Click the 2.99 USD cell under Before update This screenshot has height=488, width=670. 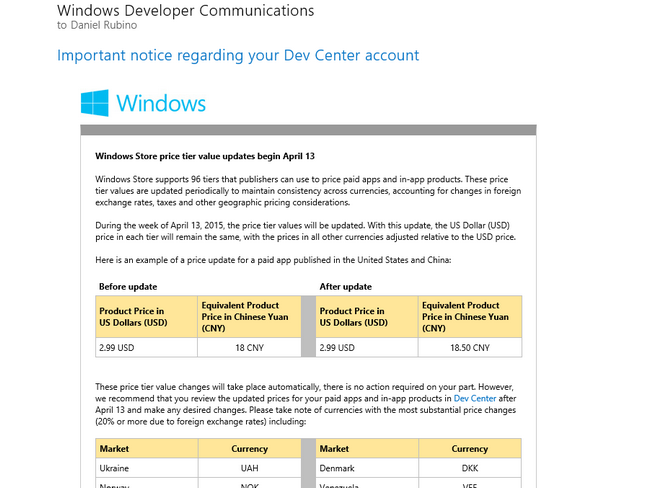pos(146,348)
